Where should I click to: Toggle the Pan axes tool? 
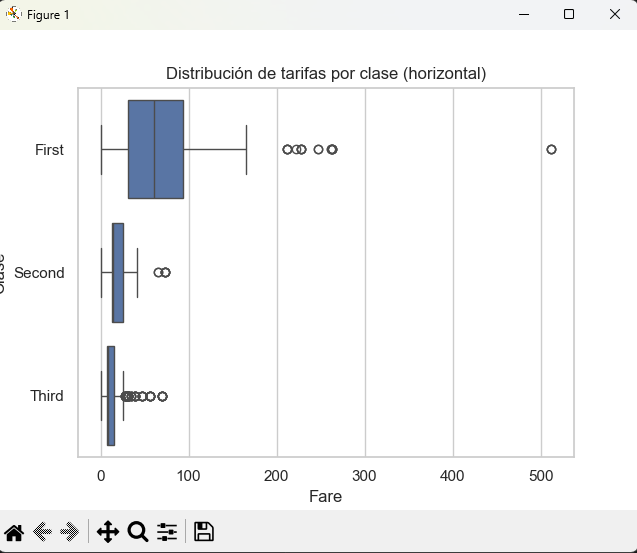(108, 532)
